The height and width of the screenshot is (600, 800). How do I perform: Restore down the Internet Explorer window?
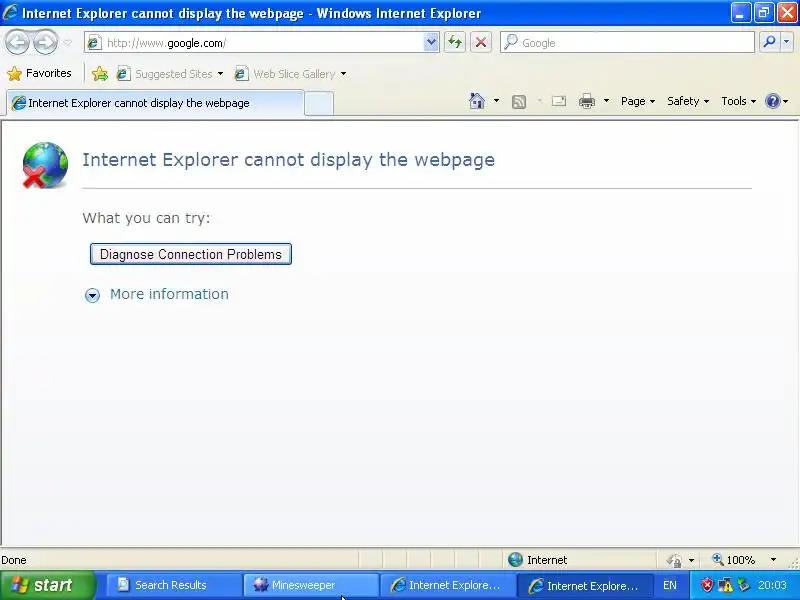764,13
